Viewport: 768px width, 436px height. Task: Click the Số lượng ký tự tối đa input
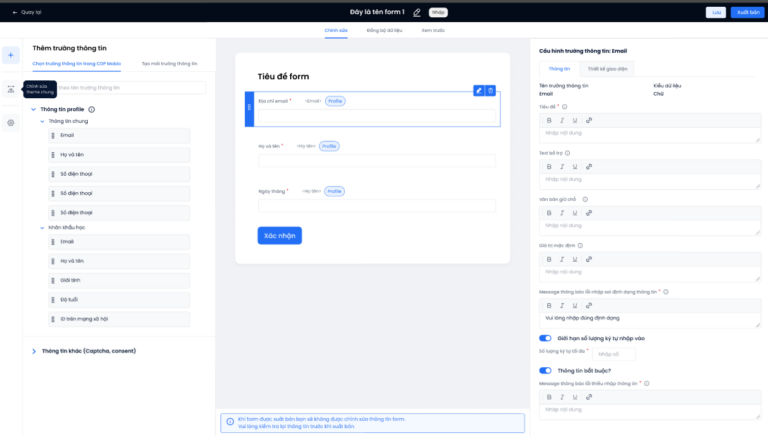pos(614,354)
